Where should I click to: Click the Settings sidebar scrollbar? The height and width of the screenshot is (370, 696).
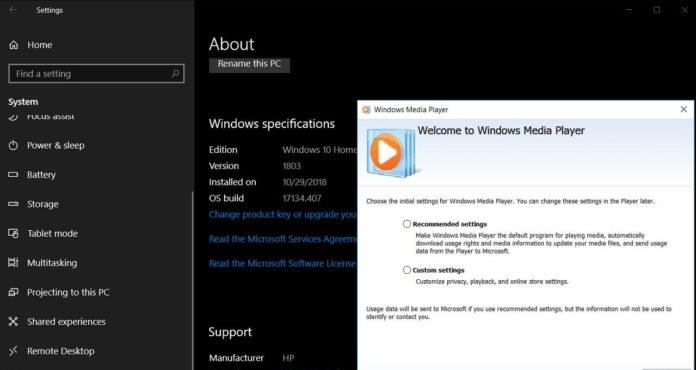(x=193, y=279)
